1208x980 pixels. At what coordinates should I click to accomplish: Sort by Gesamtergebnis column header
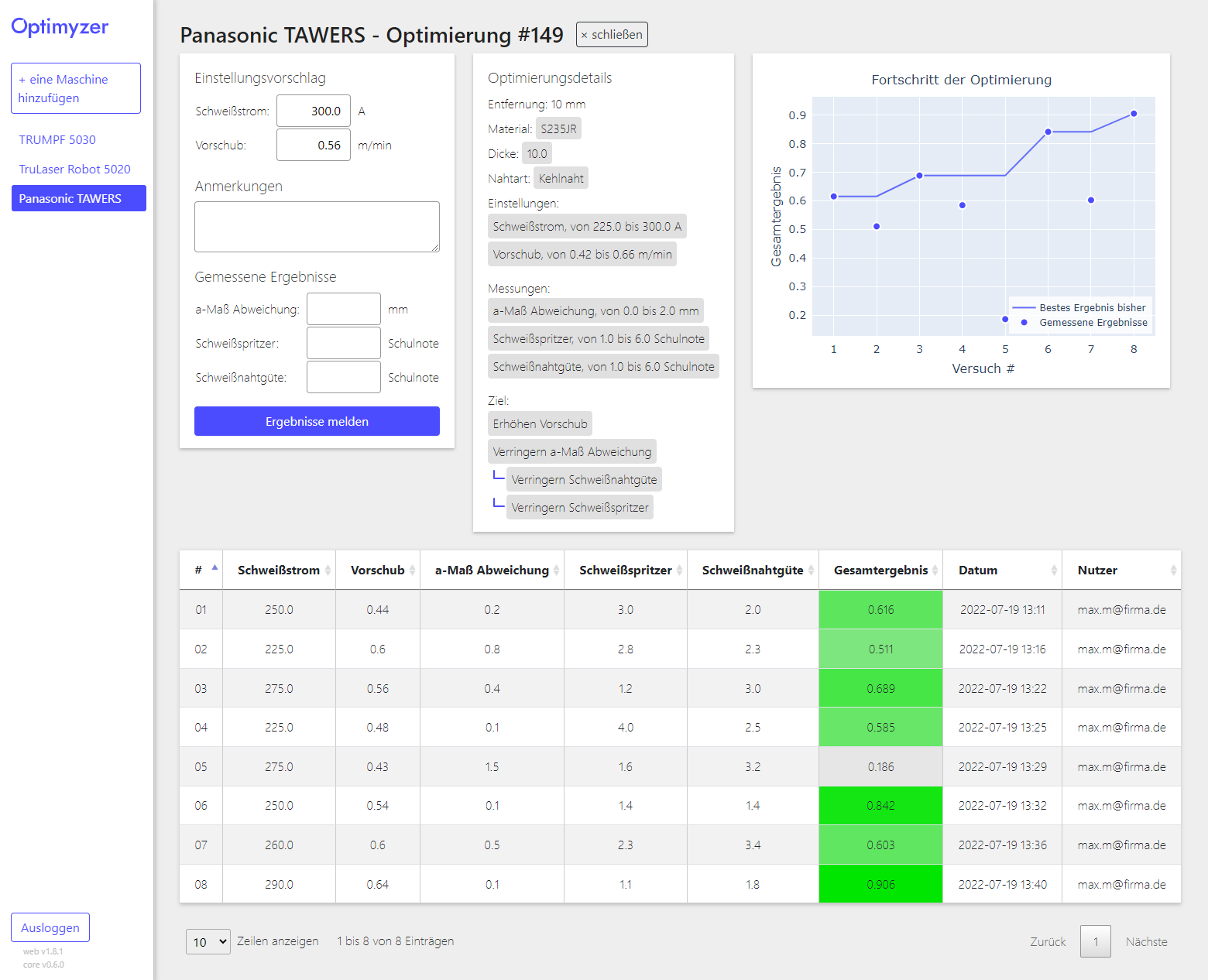point(880,570)
